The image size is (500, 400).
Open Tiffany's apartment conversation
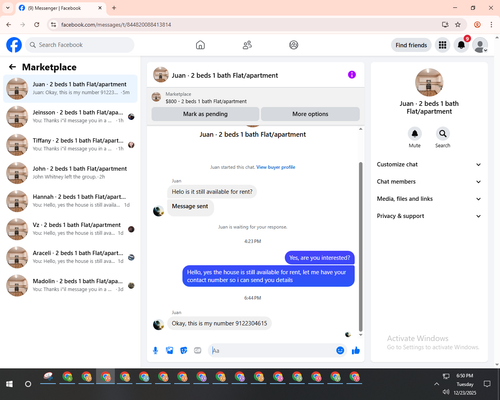70,145
